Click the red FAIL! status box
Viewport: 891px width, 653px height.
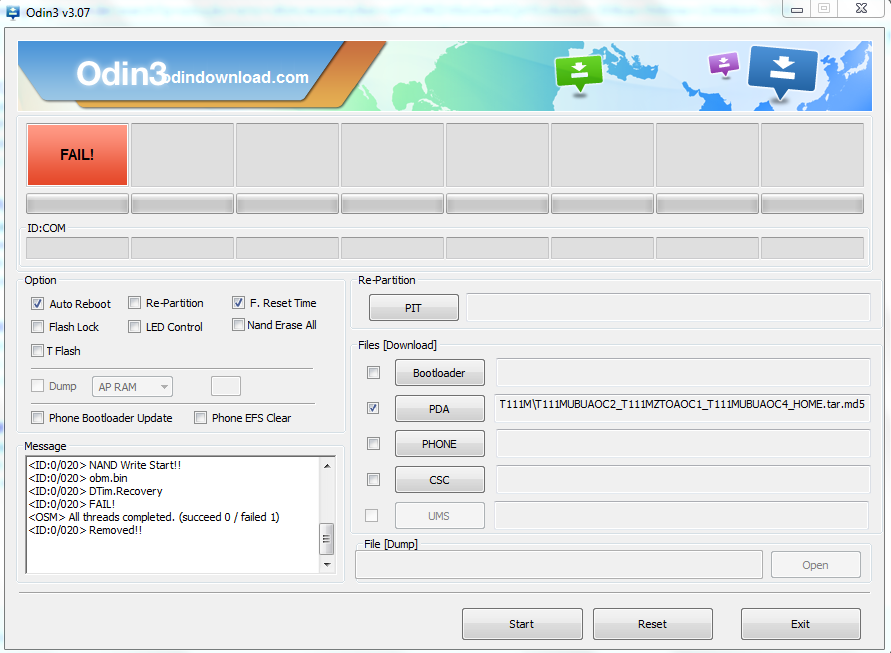(77, 155)
